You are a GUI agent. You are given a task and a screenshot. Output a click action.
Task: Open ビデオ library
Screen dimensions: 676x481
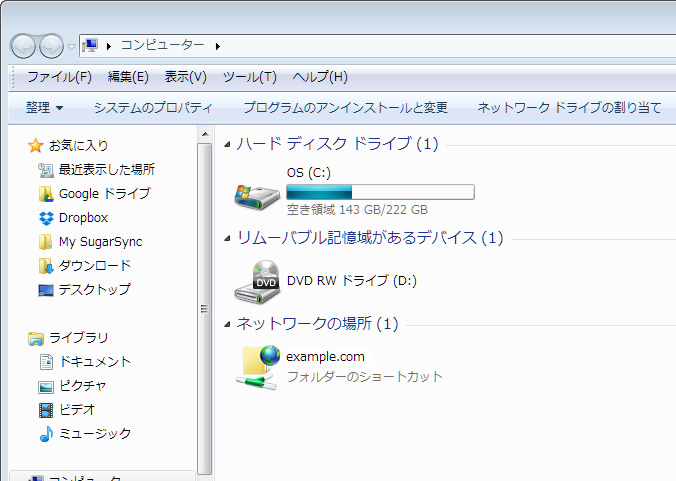pos(77,410)
